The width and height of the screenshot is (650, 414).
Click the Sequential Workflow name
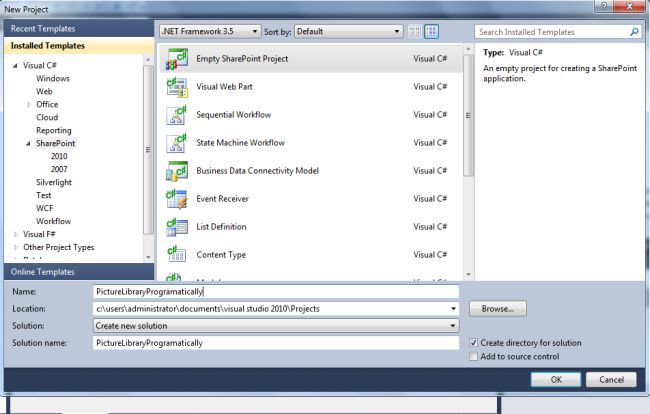[x=233, y=115]
